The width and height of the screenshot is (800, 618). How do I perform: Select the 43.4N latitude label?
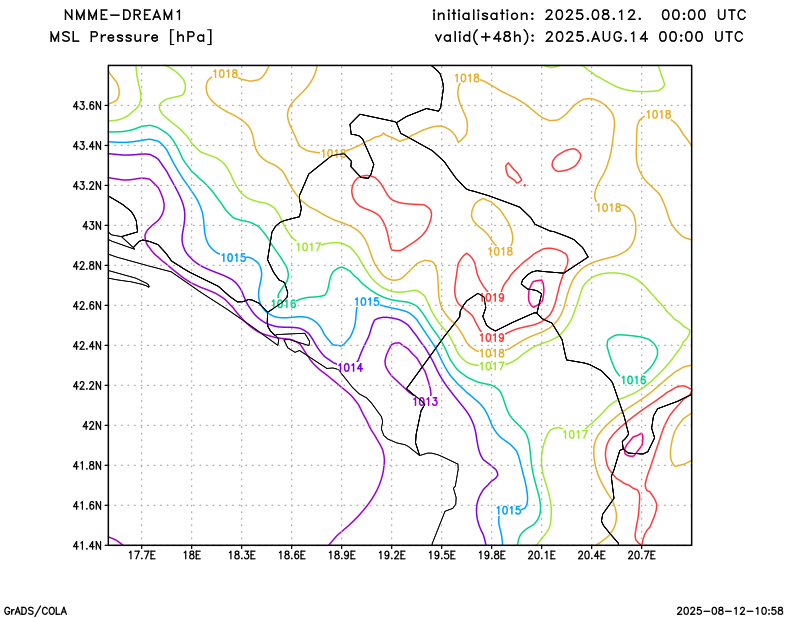(87, 146)
